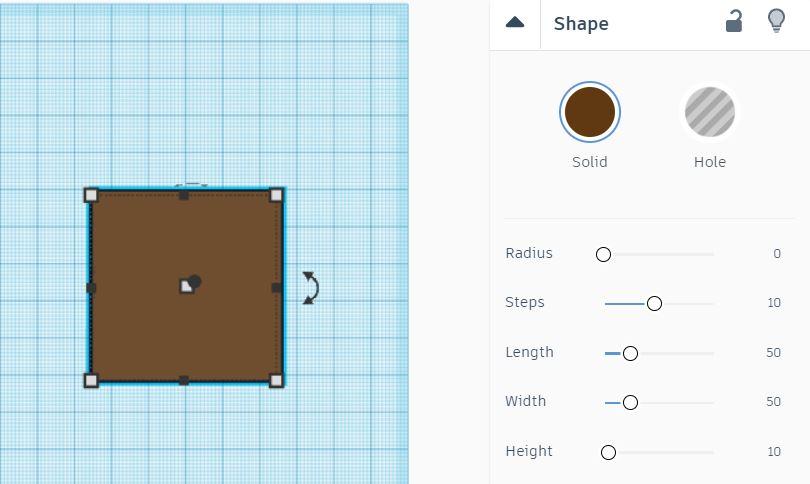Click the bottom edge midpoint handle
The width and height of the screenshot is (810, 484).
point(184,381)
